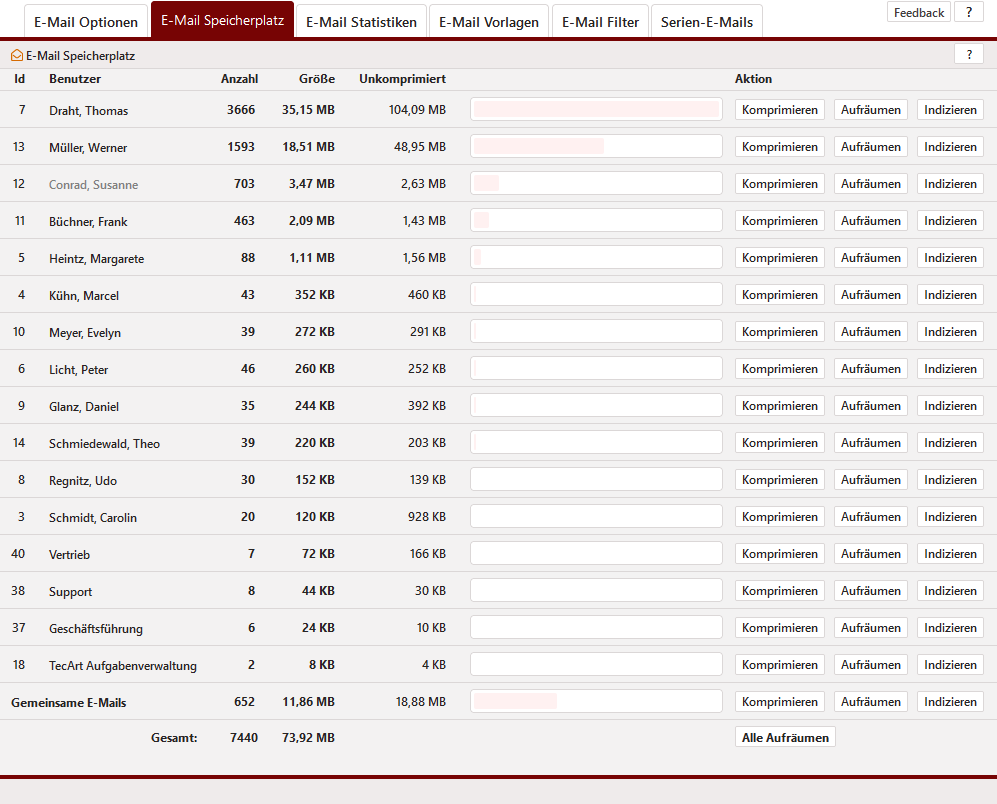Open the E-Mail Optionen tab

pos(86,21)
